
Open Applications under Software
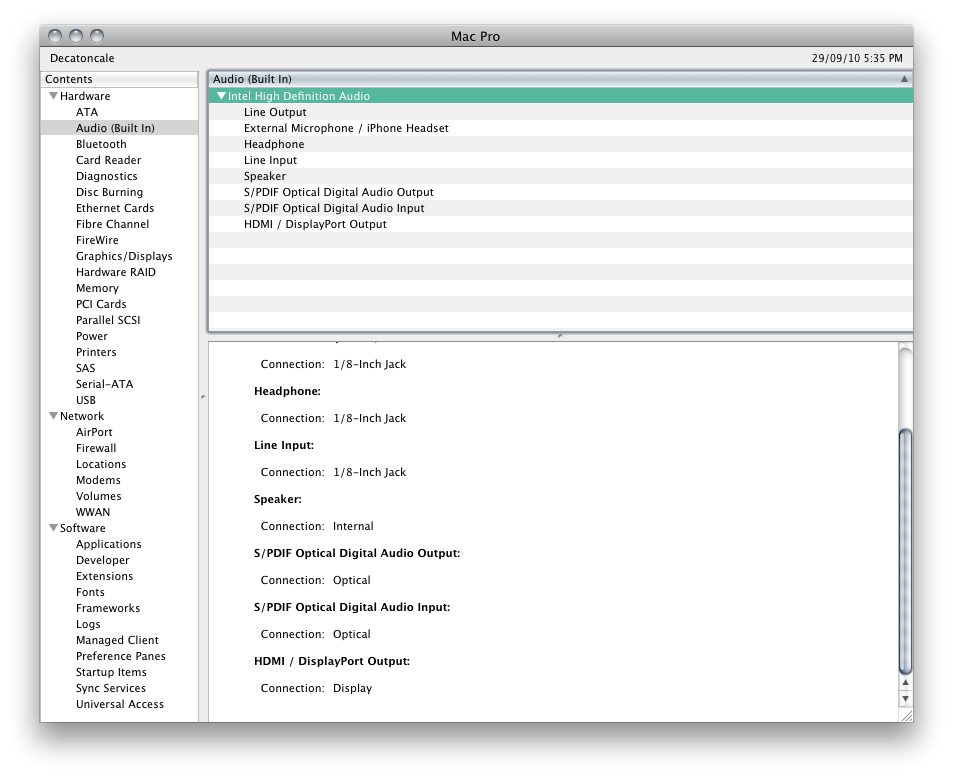(109, 544)
